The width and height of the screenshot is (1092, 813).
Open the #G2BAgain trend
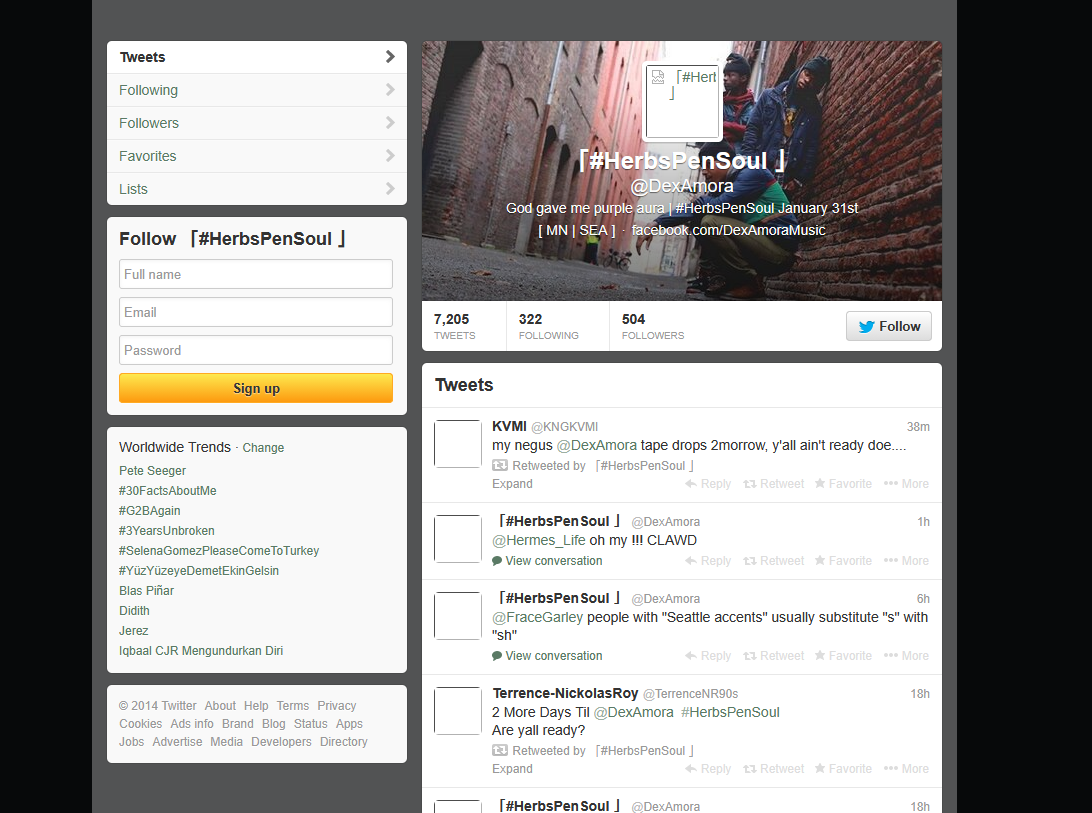[150, 511]
